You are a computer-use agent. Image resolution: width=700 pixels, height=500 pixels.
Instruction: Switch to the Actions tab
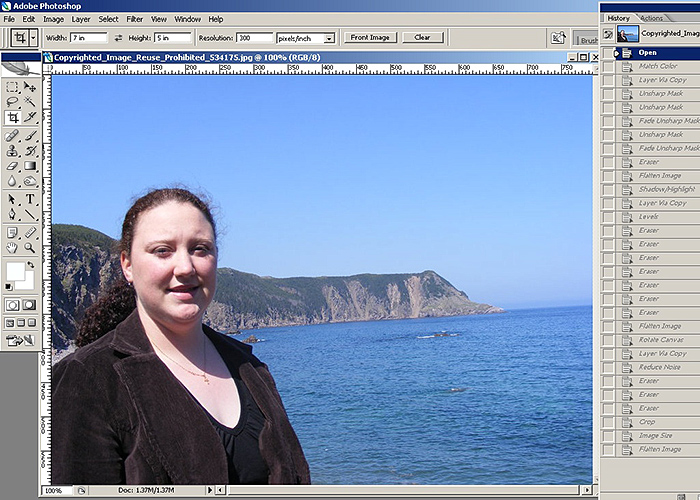click(651, 18)
